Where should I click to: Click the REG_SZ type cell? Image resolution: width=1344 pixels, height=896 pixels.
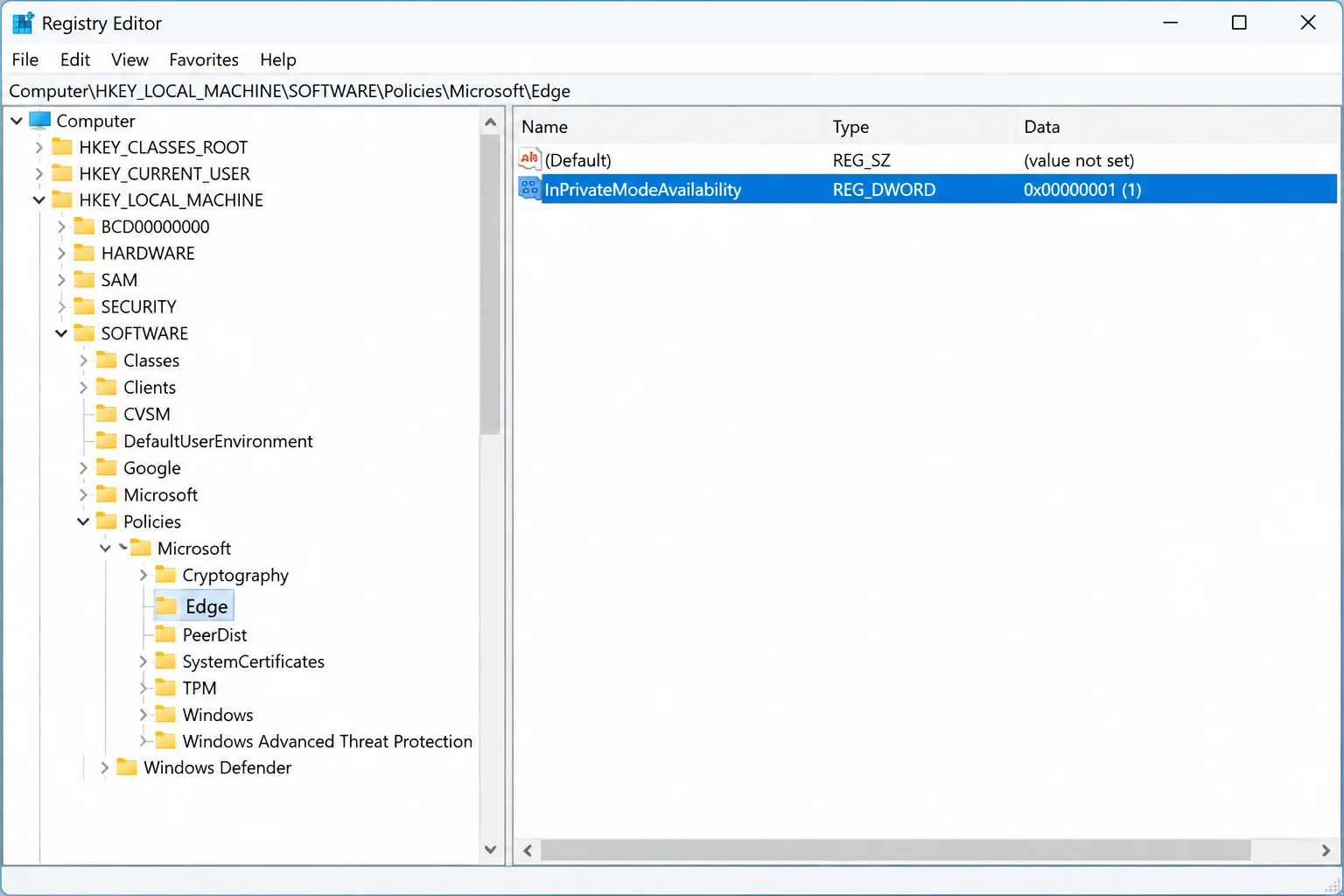coord(861,160)
